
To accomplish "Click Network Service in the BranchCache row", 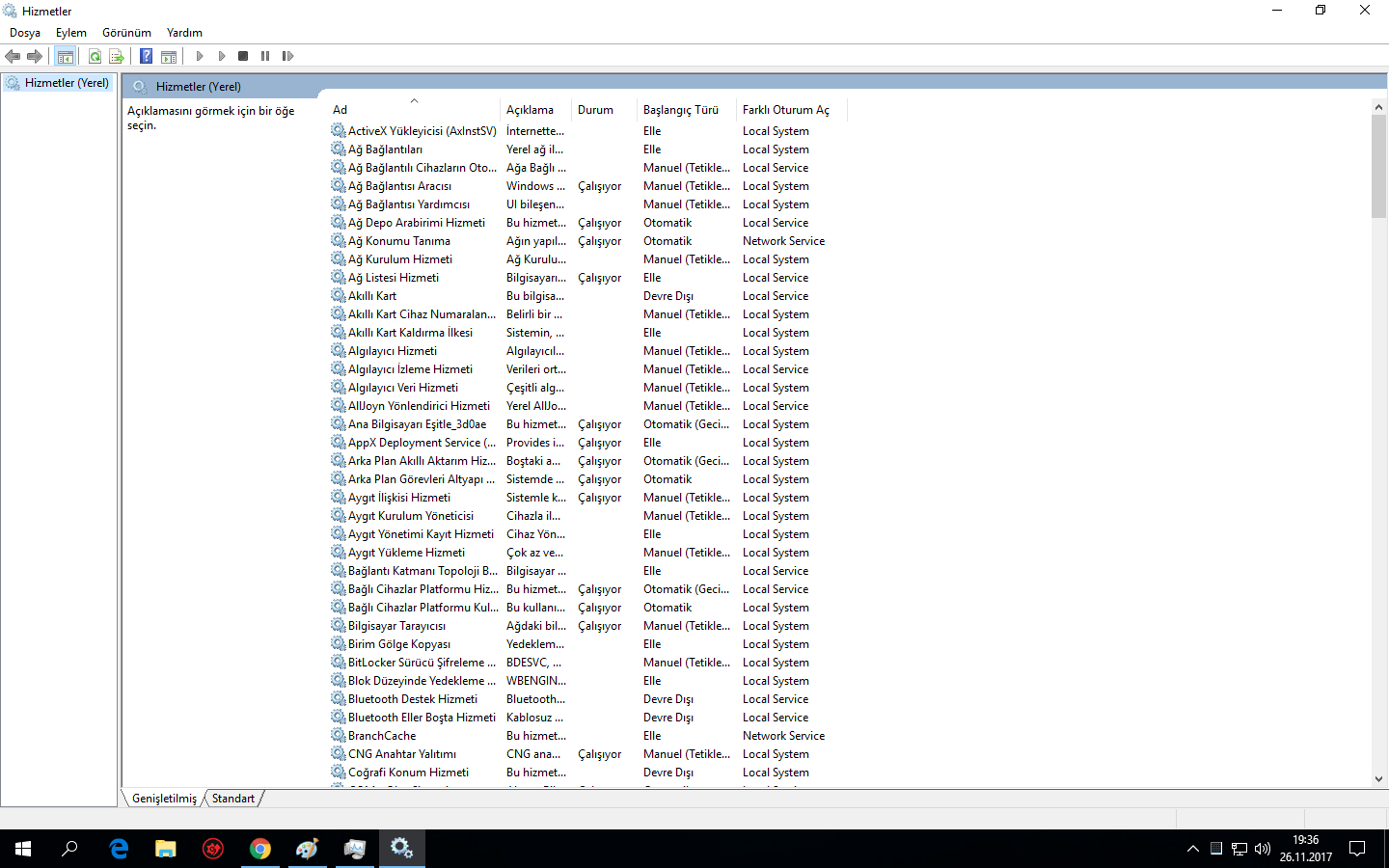I will 783,736.
